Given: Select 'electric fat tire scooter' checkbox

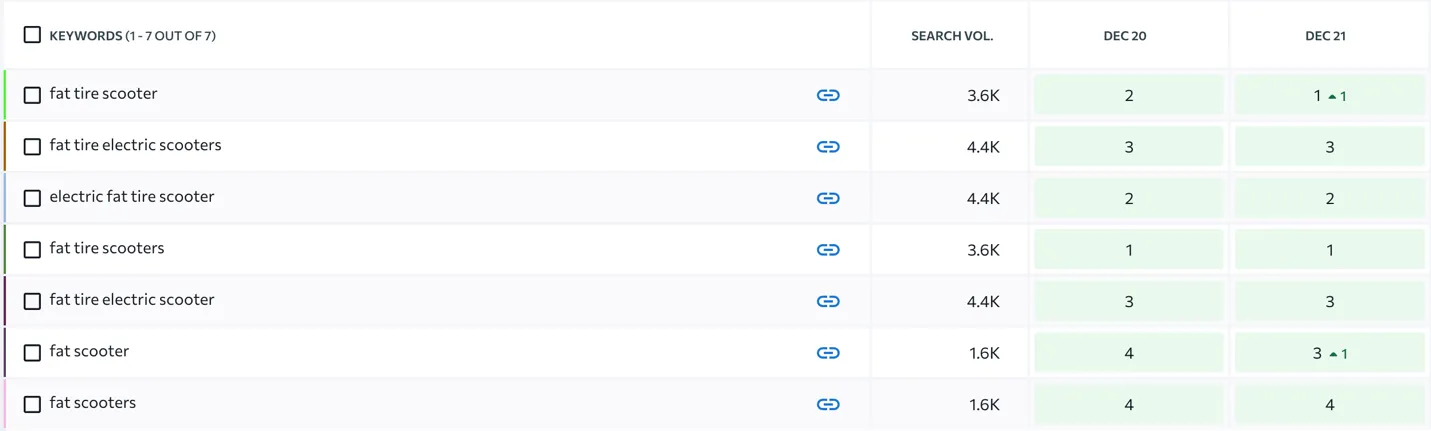Looking at the screenshot, I should pos(32,198).
